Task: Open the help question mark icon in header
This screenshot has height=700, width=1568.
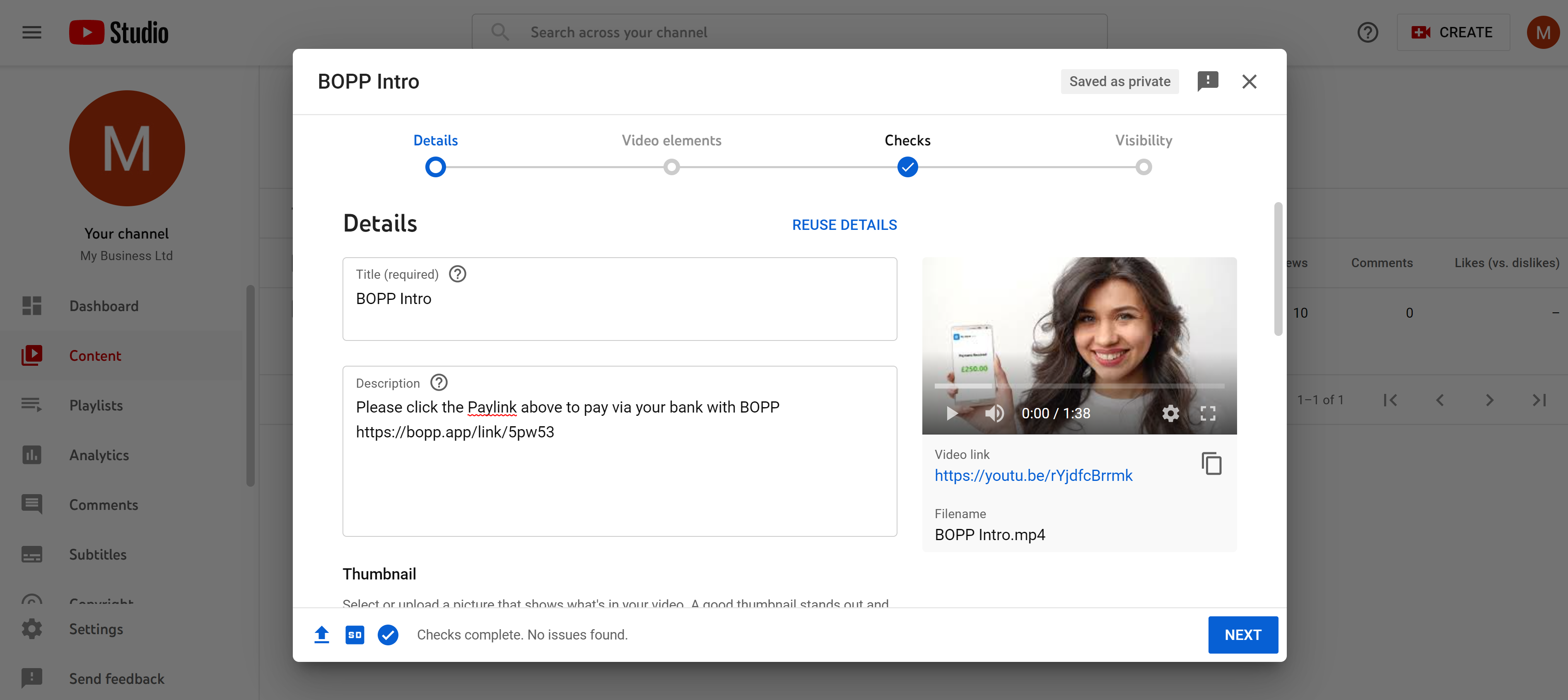Action: coord(1367,32)
